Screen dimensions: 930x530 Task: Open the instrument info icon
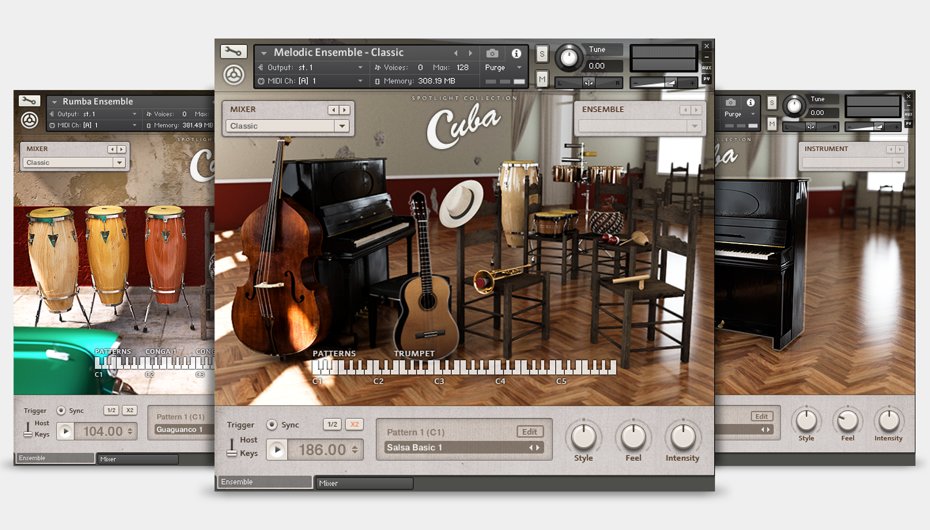(x=516, y=53)
